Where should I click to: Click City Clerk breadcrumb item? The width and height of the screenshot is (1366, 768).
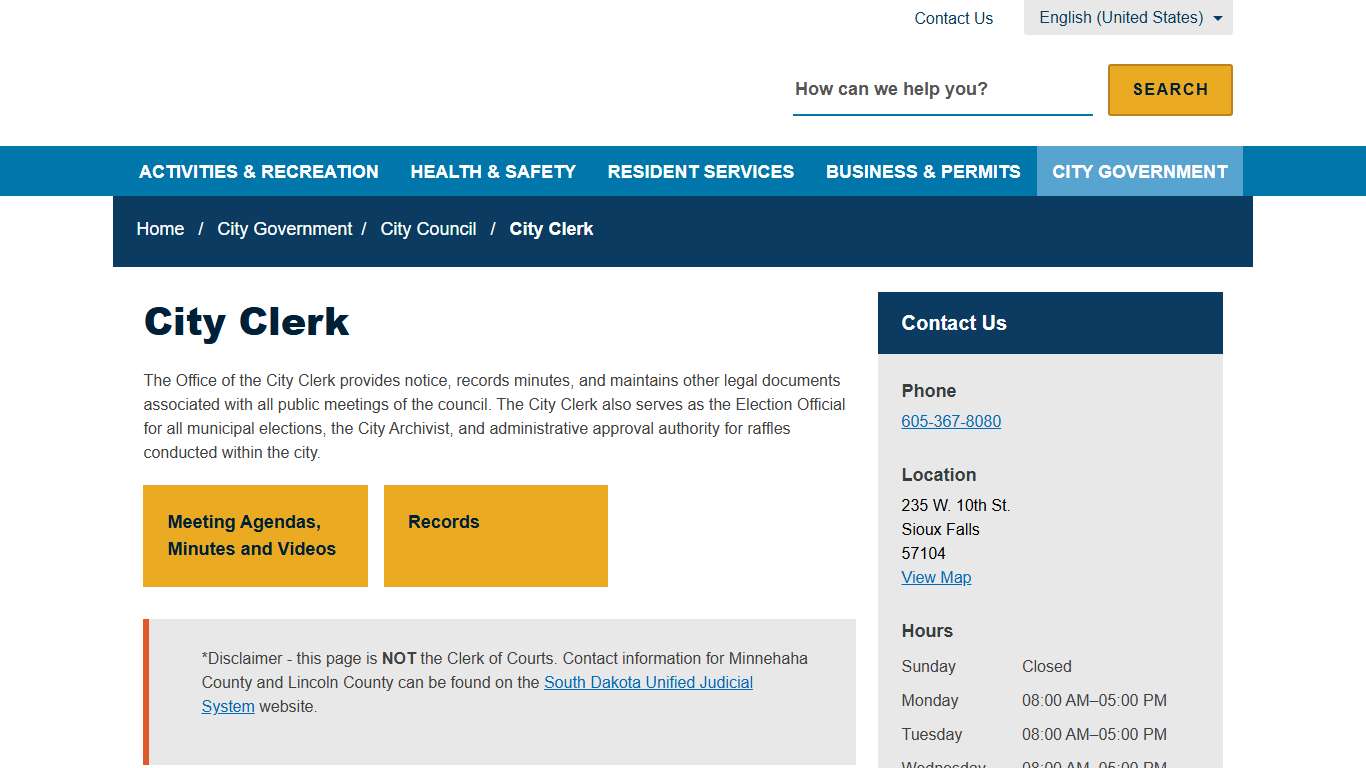(551, 229)
